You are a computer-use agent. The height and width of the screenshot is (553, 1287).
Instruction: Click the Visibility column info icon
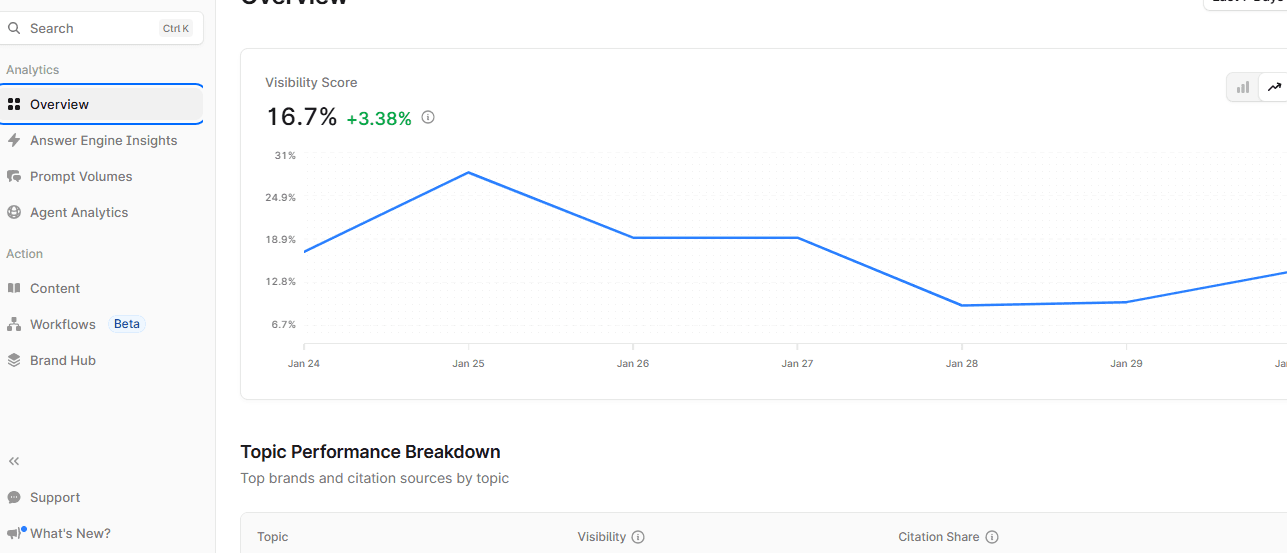[638, 537]
